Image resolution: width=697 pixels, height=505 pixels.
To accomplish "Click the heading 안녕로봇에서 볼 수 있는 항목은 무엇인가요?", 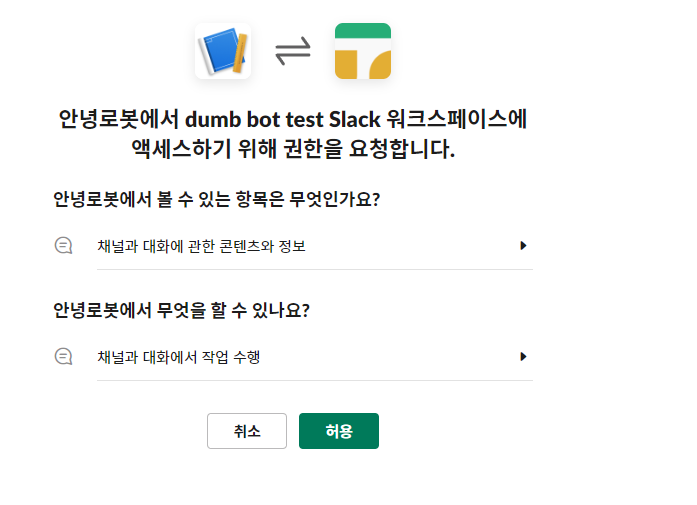I will 216,199.
